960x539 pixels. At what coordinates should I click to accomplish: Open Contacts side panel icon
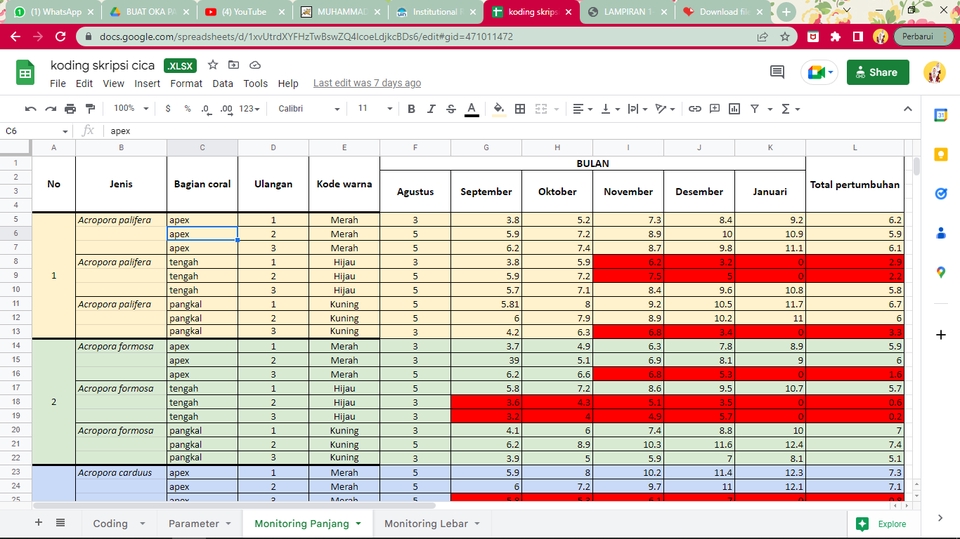point(941,233)
